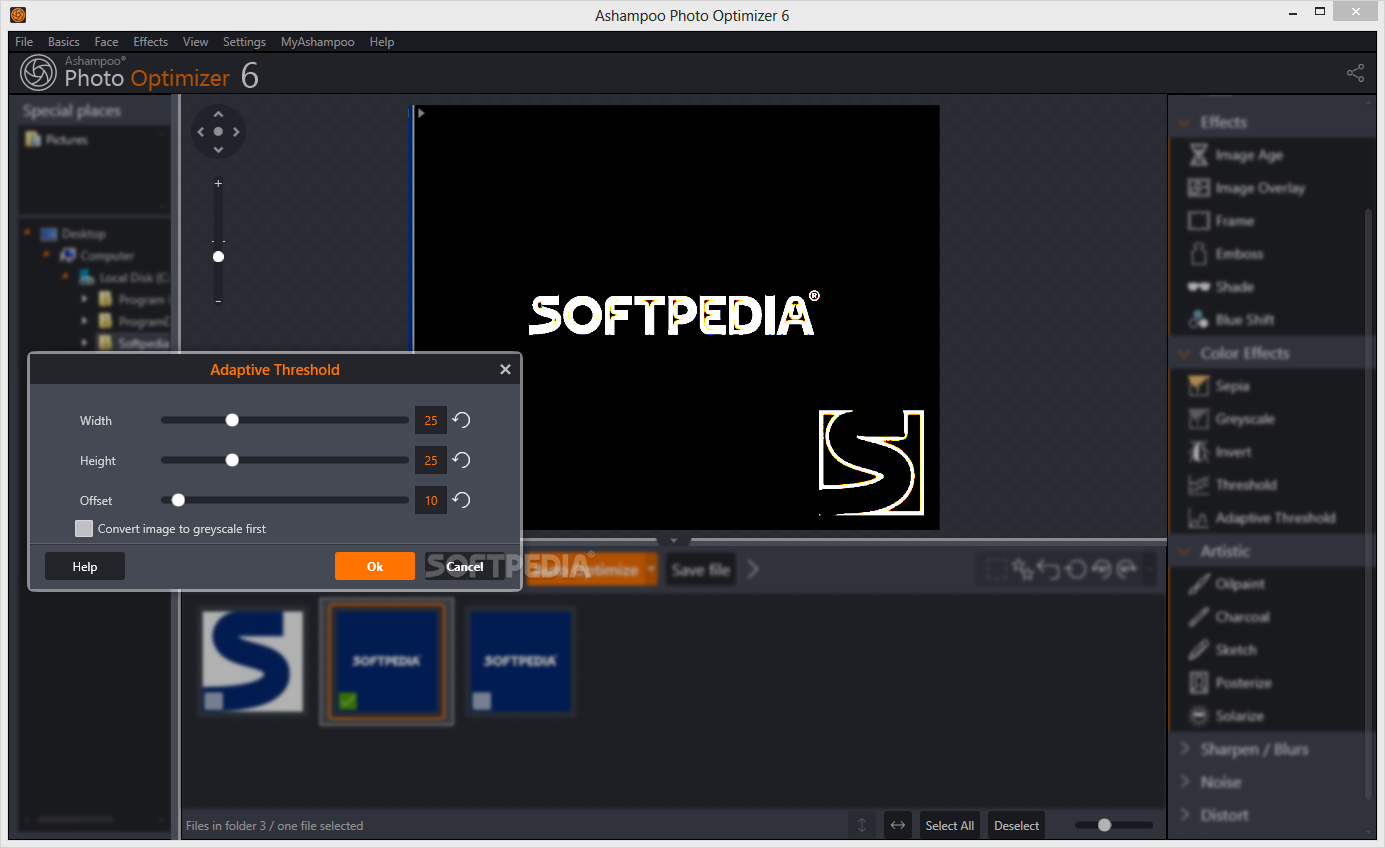The height and width of the screenshot is (848, 1385).
Task: Click the chevron next to Save file
Action: click(754, 569)
